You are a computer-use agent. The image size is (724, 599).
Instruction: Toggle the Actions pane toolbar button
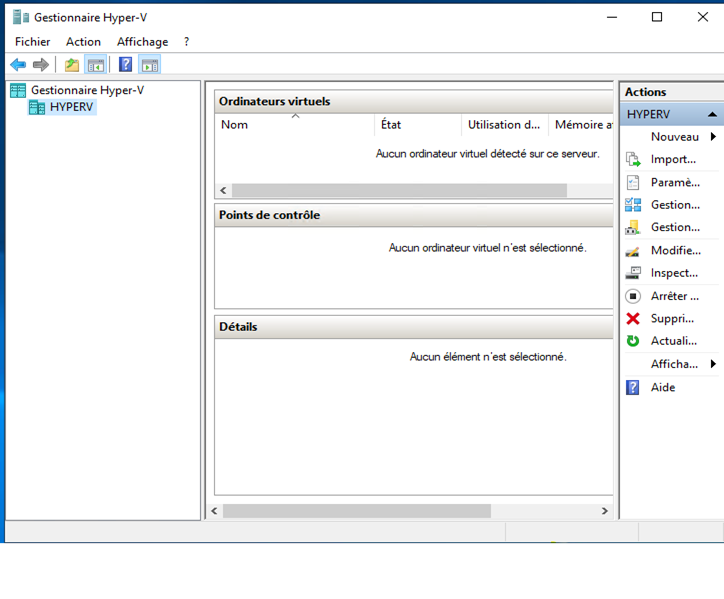coord(150,65)
